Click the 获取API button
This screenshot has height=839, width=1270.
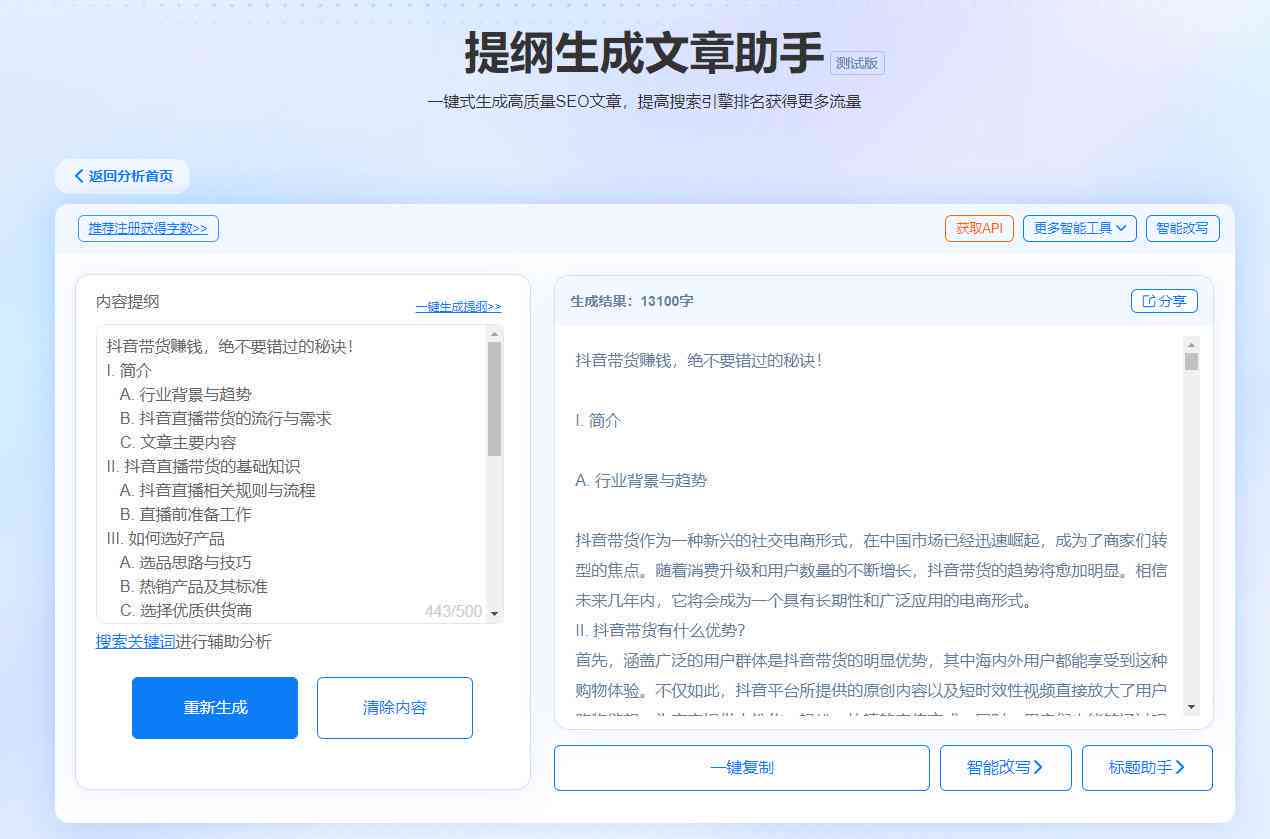[x=979, y=228]
